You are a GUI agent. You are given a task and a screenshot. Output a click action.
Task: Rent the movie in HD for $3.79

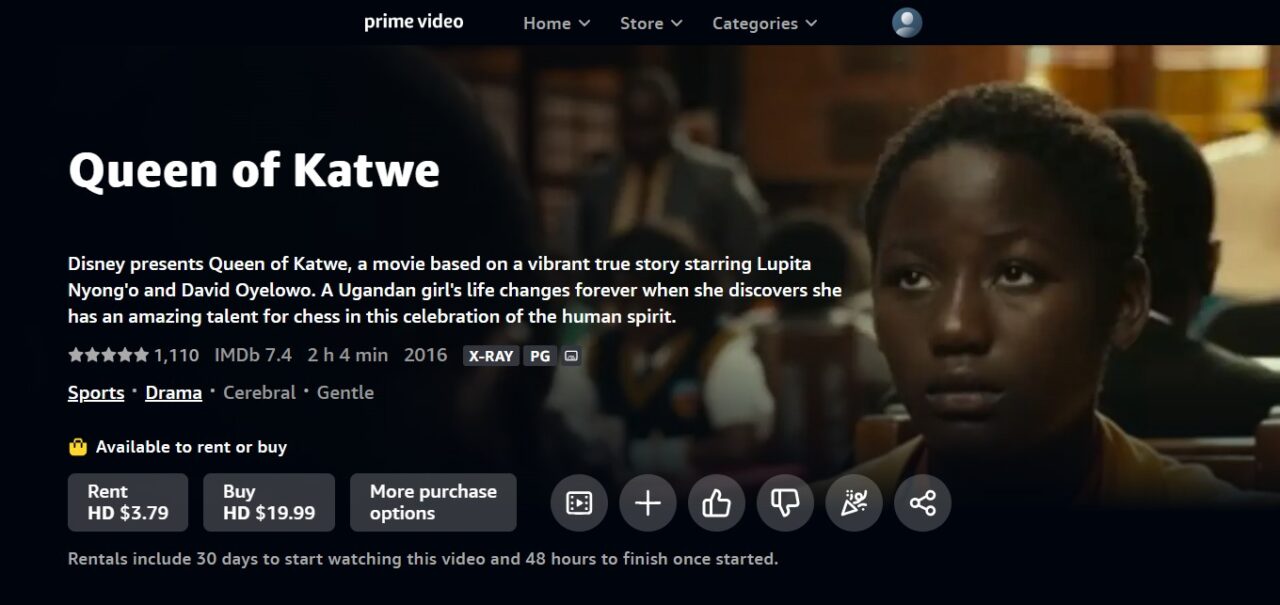(128, 502)
